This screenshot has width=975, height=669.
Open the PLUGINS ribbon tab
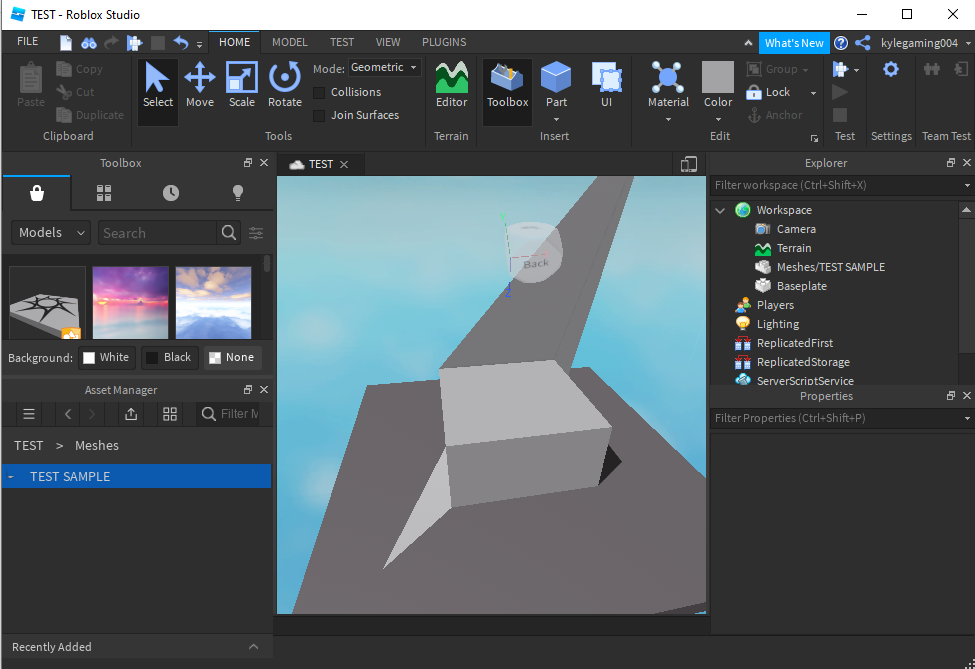coord(444,42)
